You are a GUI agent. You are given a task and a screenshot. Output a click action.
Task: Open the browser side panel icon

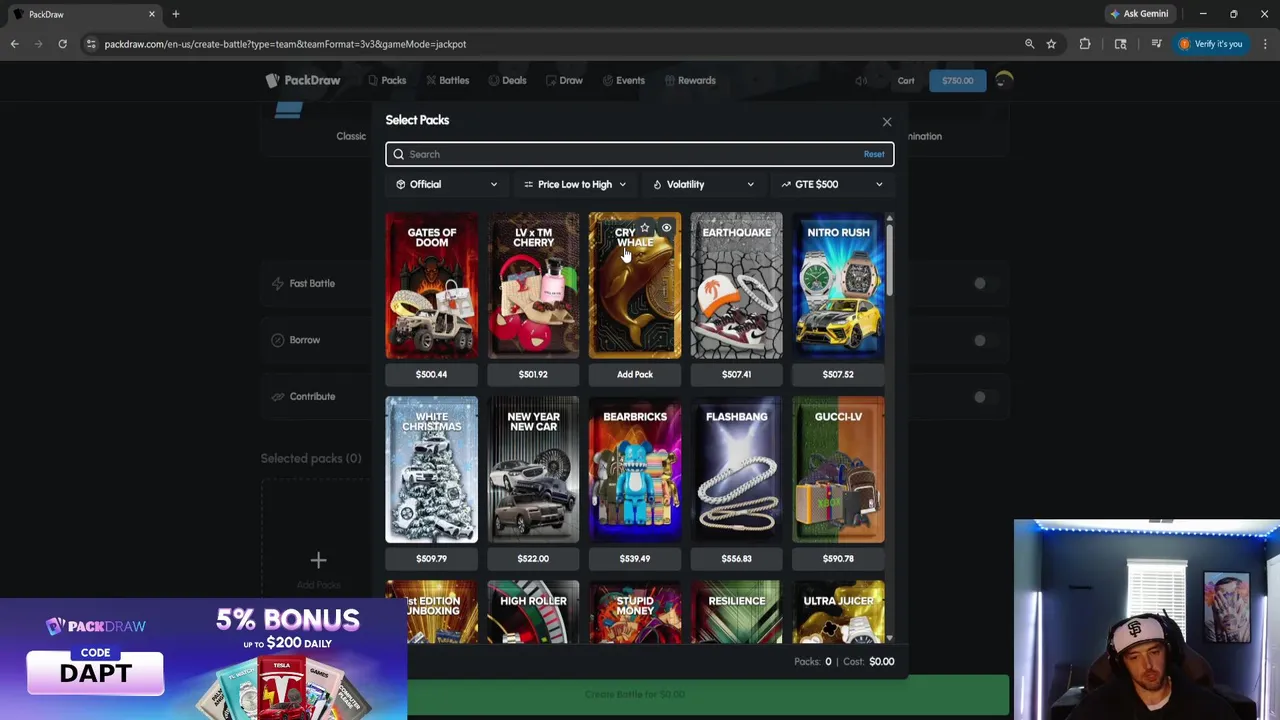[x=1120, y=44]
